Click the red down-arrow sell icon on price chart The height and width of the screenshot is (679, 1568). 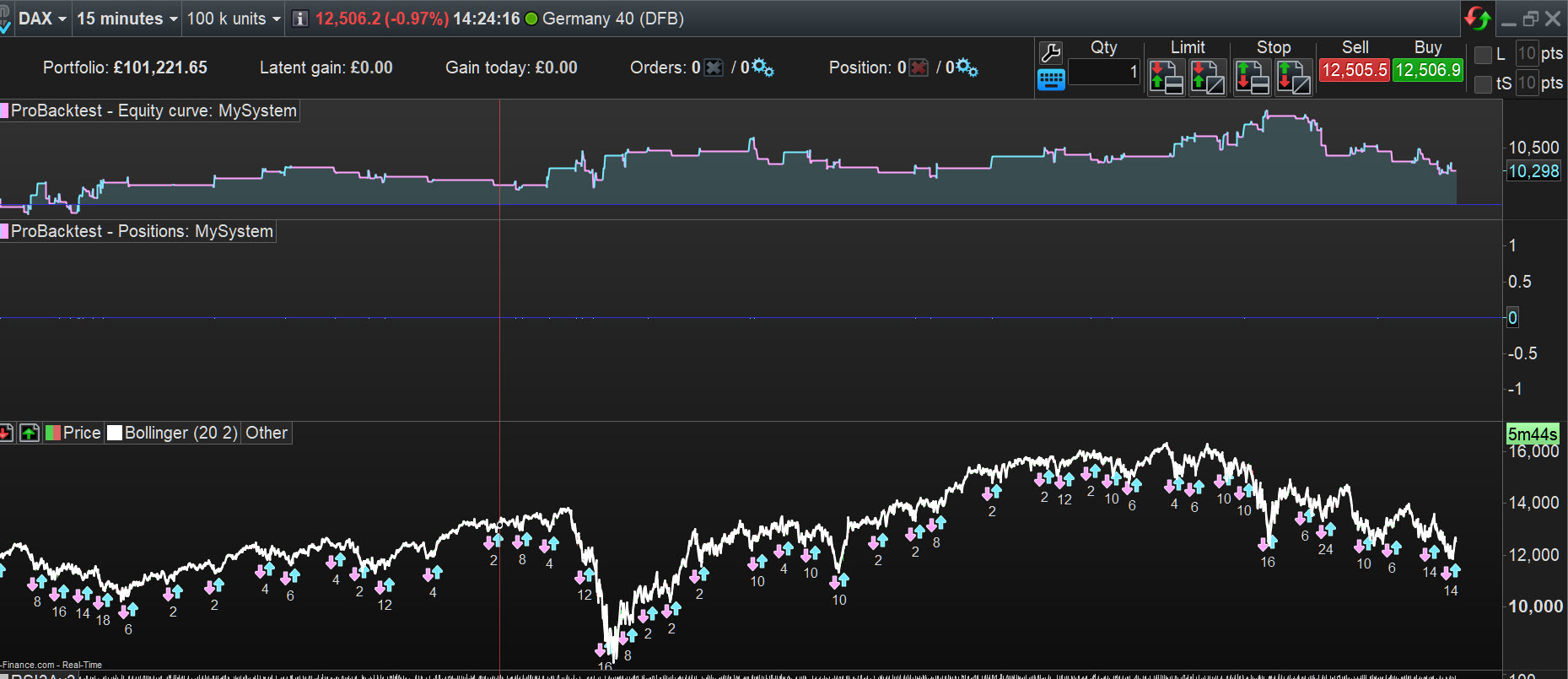tap(6, 433)
